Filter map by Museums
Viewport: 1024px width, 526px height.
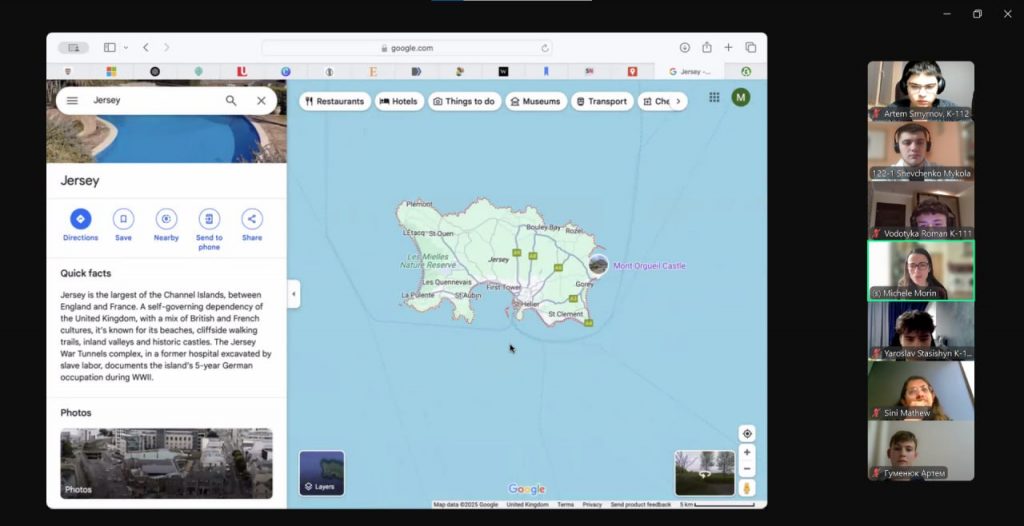pos(535,101)
